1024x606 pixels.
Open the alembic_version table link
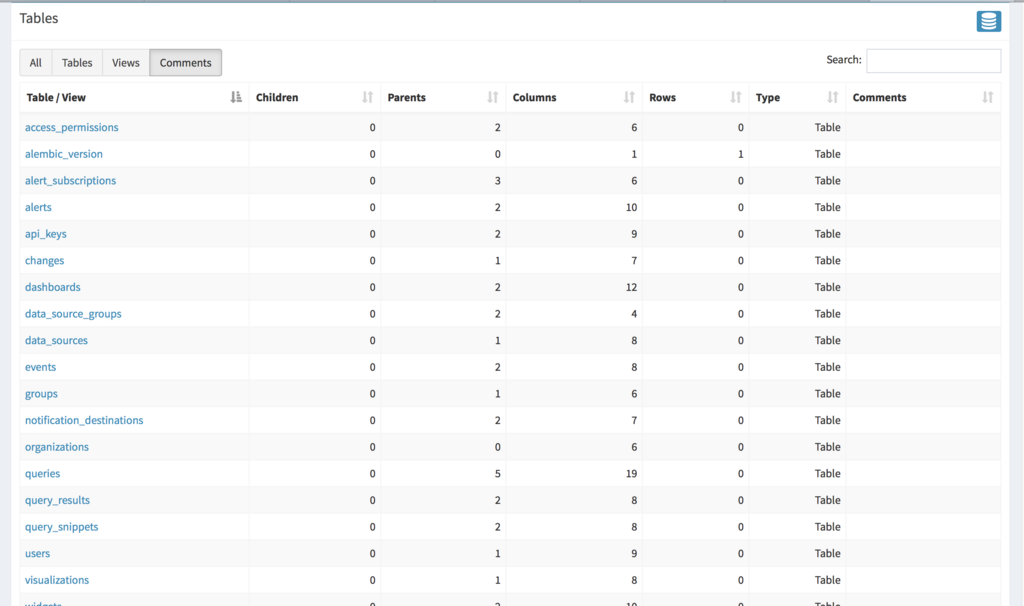64,154
